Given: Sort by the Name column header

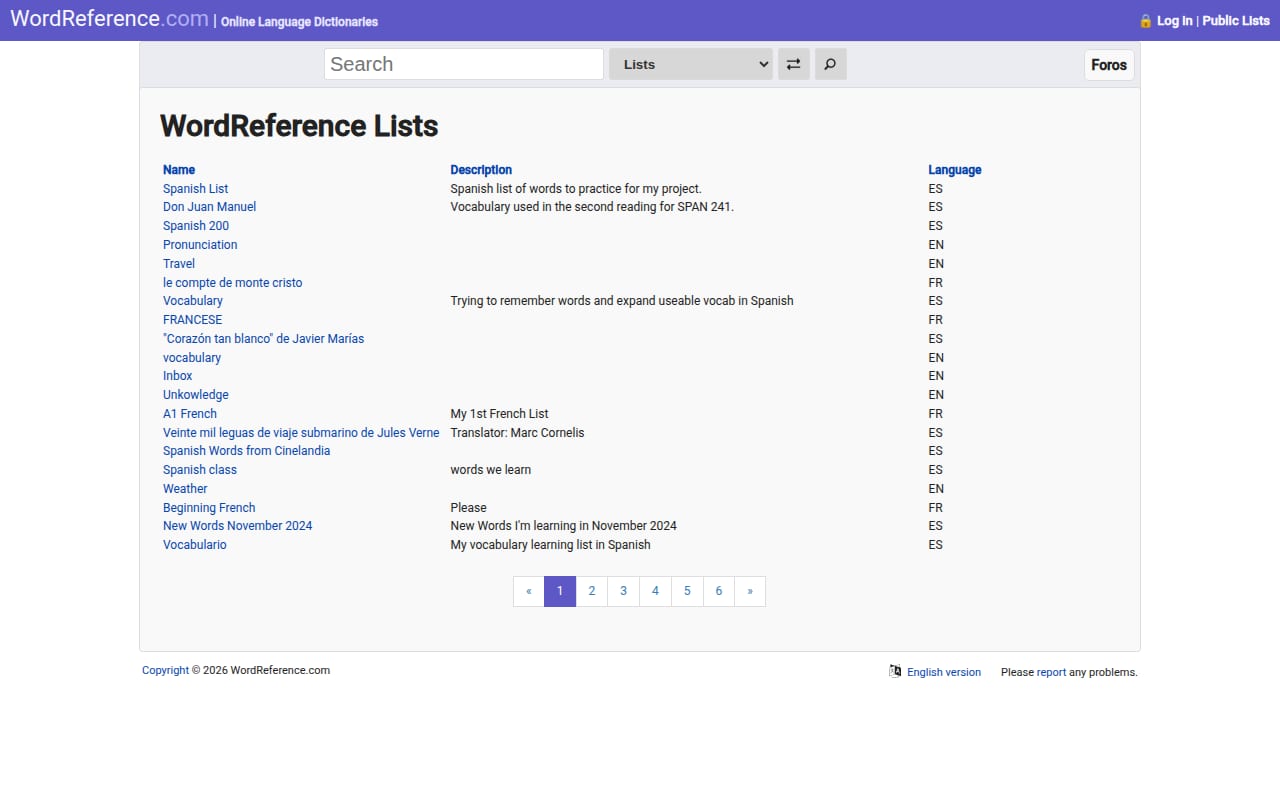Looking at the screenshot, I should click(x=179, y=170).
